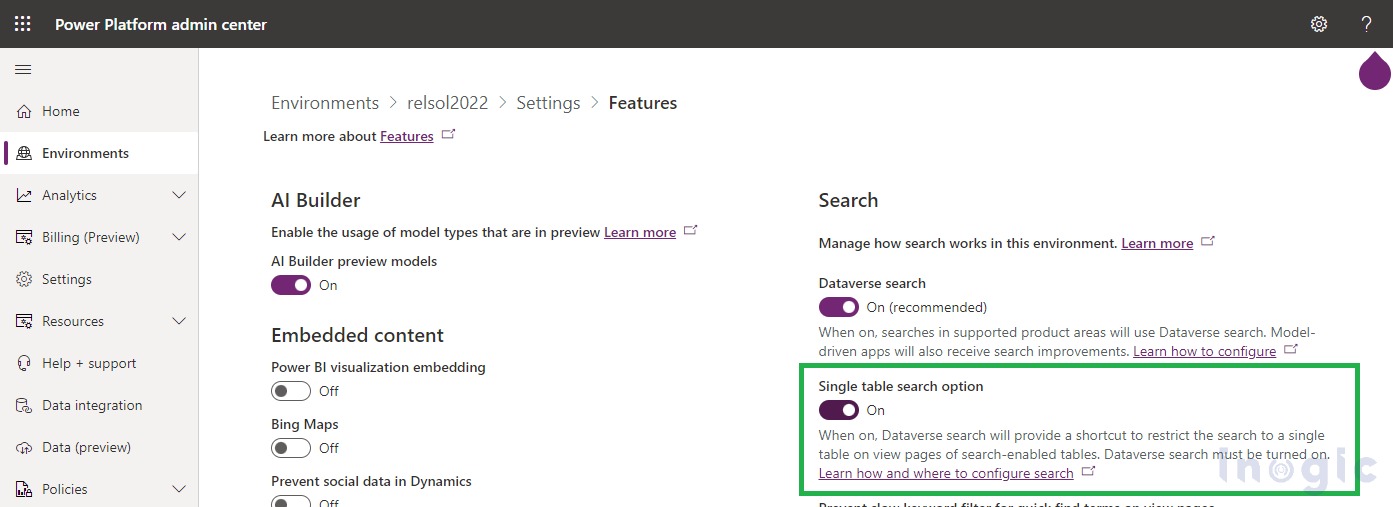Click the Home house icon
The width and height of the screenshot is (1393, 507).
pos(24,111)
